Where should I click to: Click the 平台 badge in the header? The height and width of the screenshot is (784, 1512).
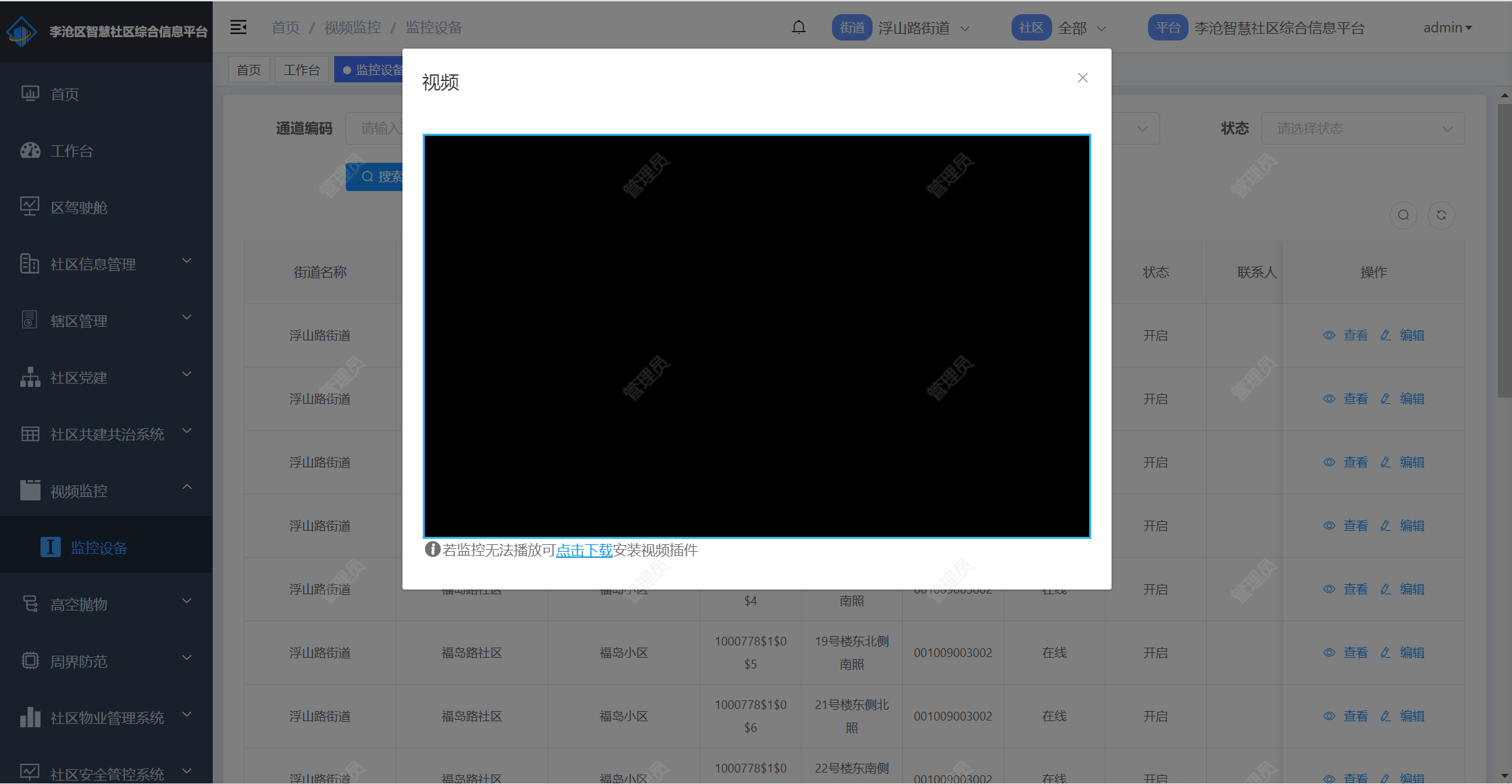(x=1168, y=28)
